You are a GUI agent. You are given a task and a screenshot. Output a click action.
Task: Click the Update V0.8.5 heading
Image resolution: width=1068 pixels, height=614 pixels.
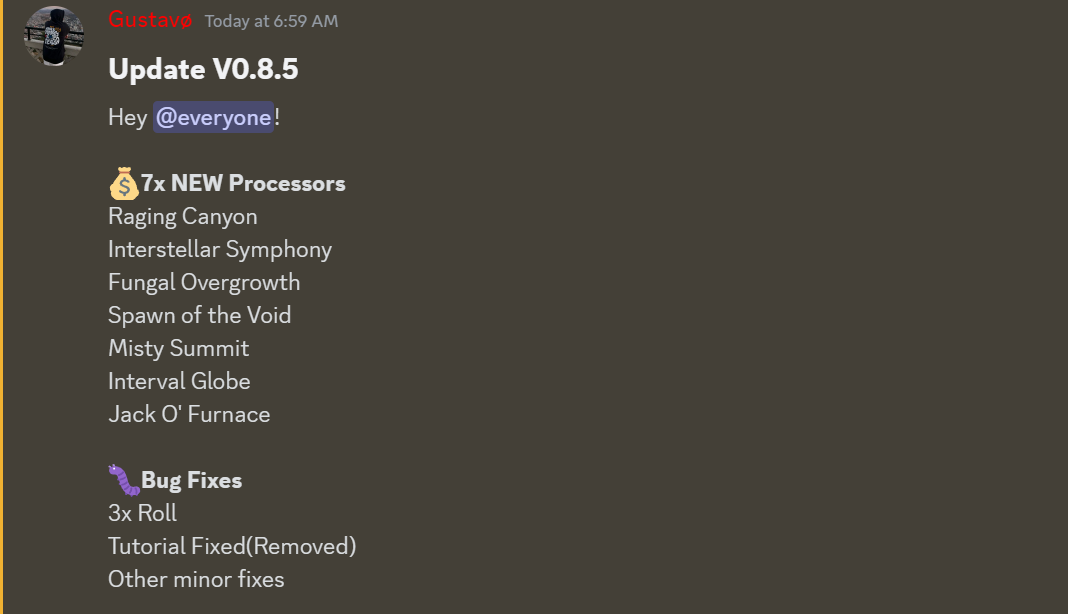[203, 69]
